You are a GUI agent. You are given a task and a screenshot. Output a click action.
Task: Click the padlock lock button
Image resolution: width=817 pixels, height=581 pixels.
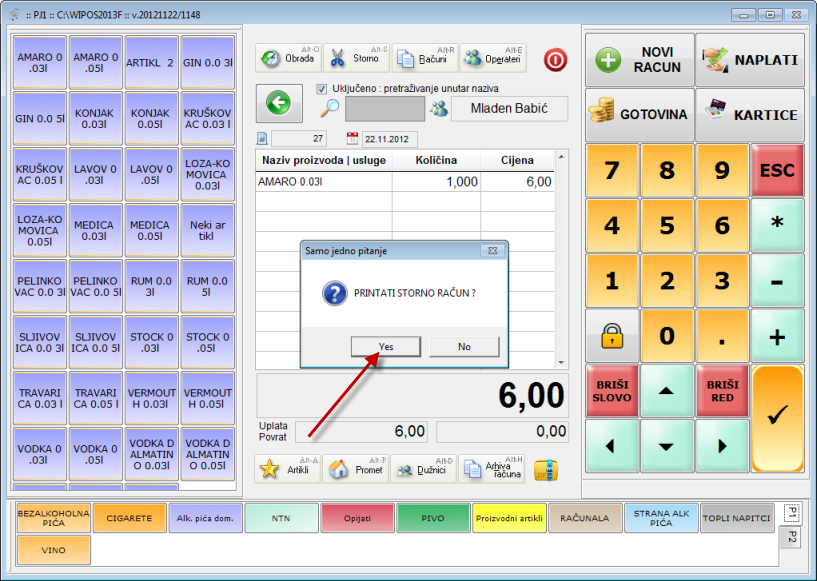[612, 337]
